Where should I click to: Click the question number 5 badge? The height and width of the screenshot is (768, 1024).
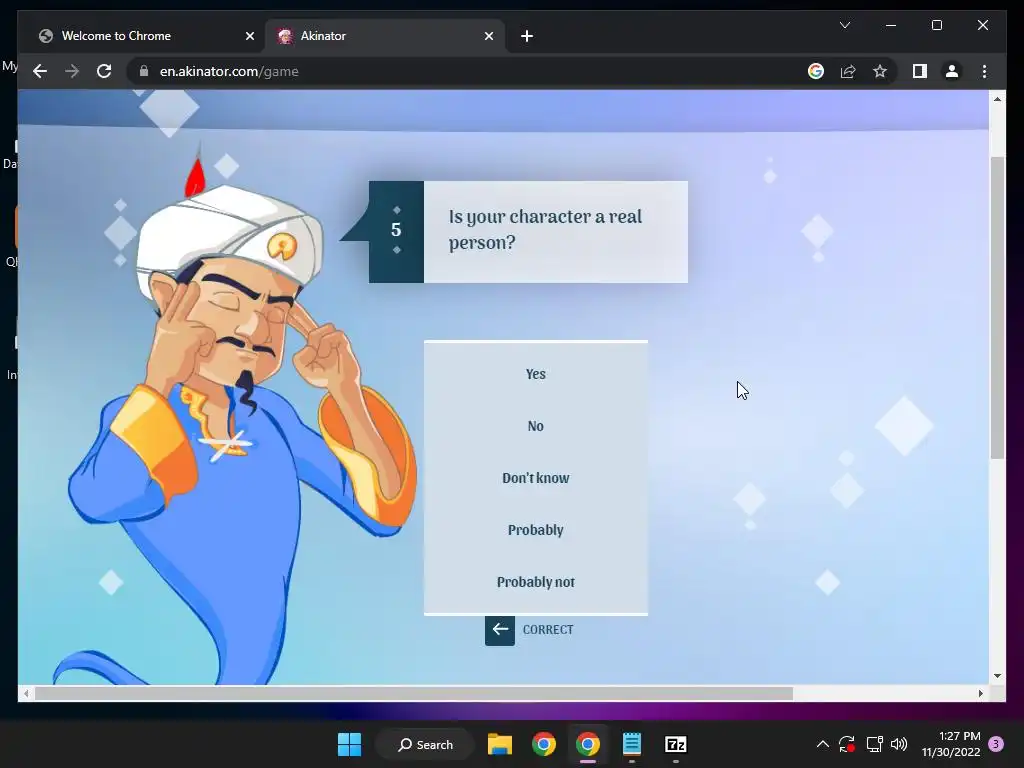(x=396, y=232)
